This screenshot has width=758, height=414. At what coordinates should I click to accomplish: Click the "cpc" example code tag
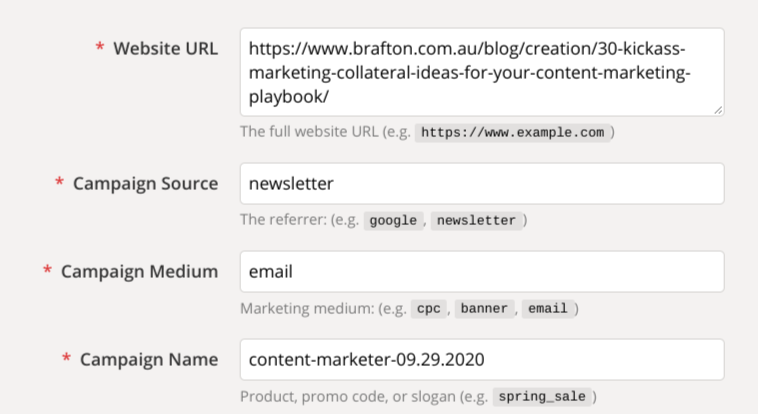pos(428,308)
